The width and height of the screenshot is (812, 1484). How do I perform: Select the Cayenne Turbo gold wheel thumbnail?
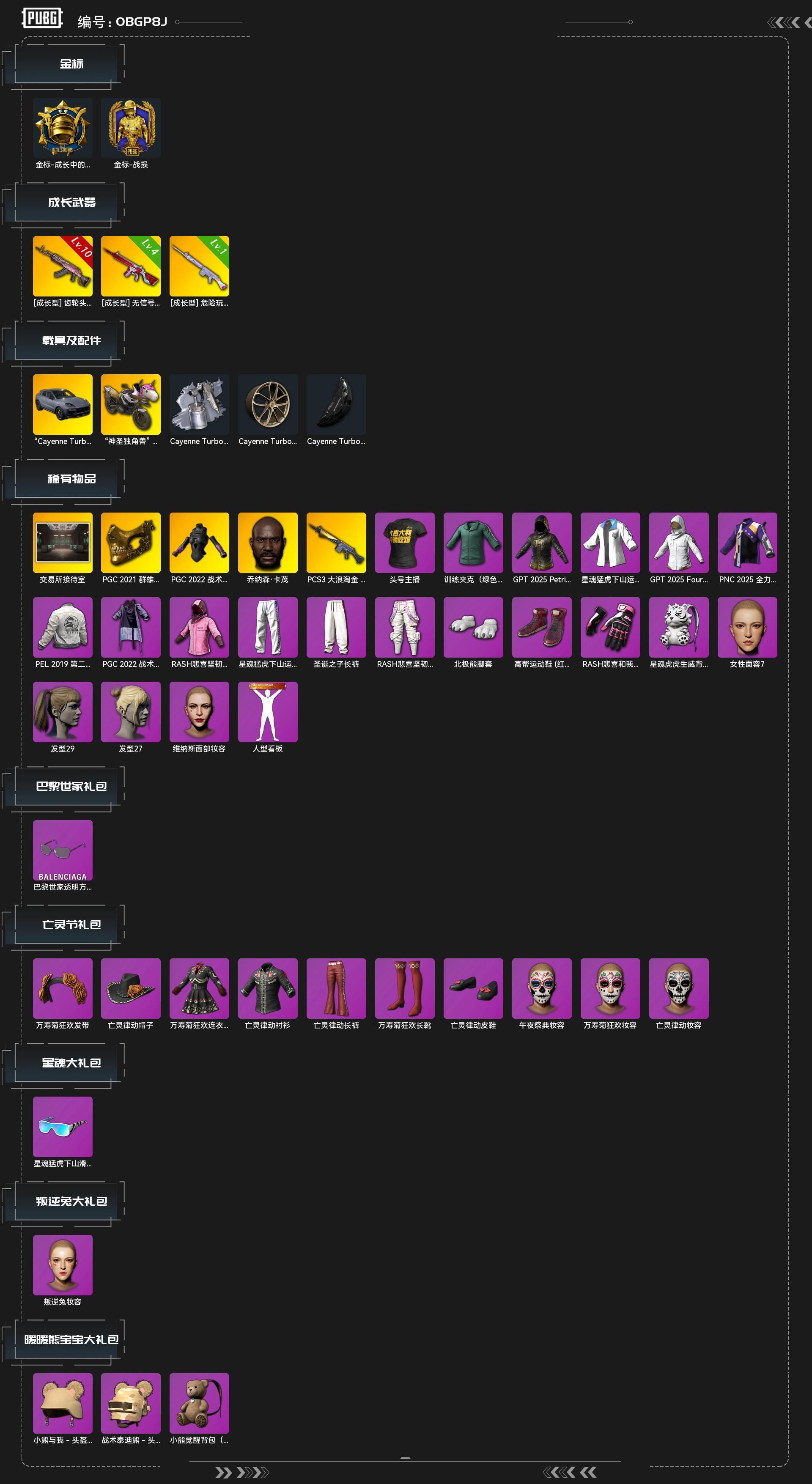268,404
